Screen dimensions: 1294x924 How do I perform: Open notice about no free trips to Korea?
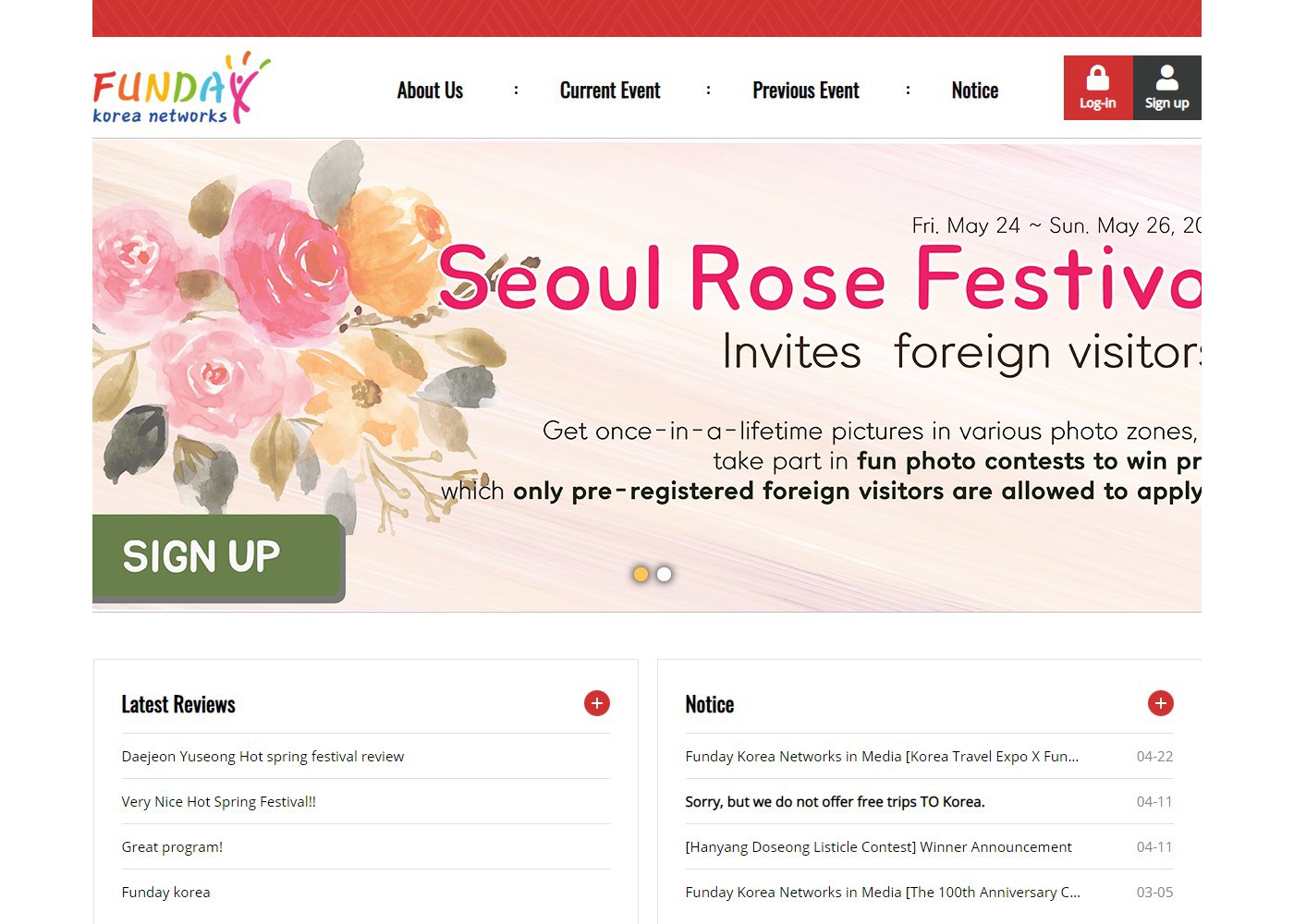point(835,801)
